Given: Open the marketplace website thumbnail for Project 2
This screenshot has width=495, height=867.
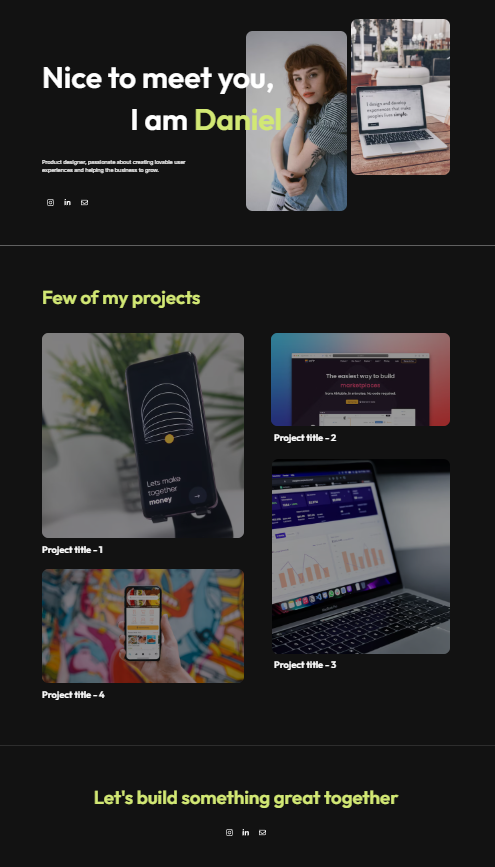Looking at the screenshot, I should click(360, 379).
